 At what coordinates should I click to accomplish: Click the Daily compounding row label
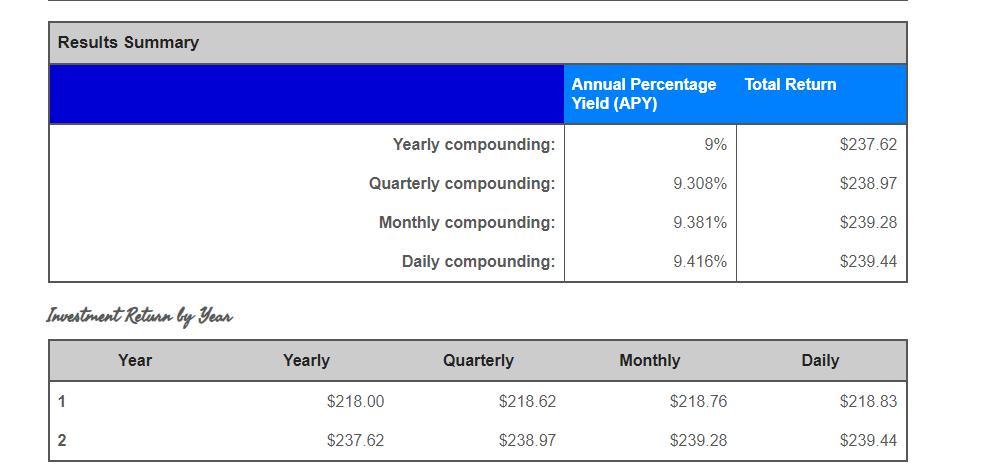(x=478, y=262)
